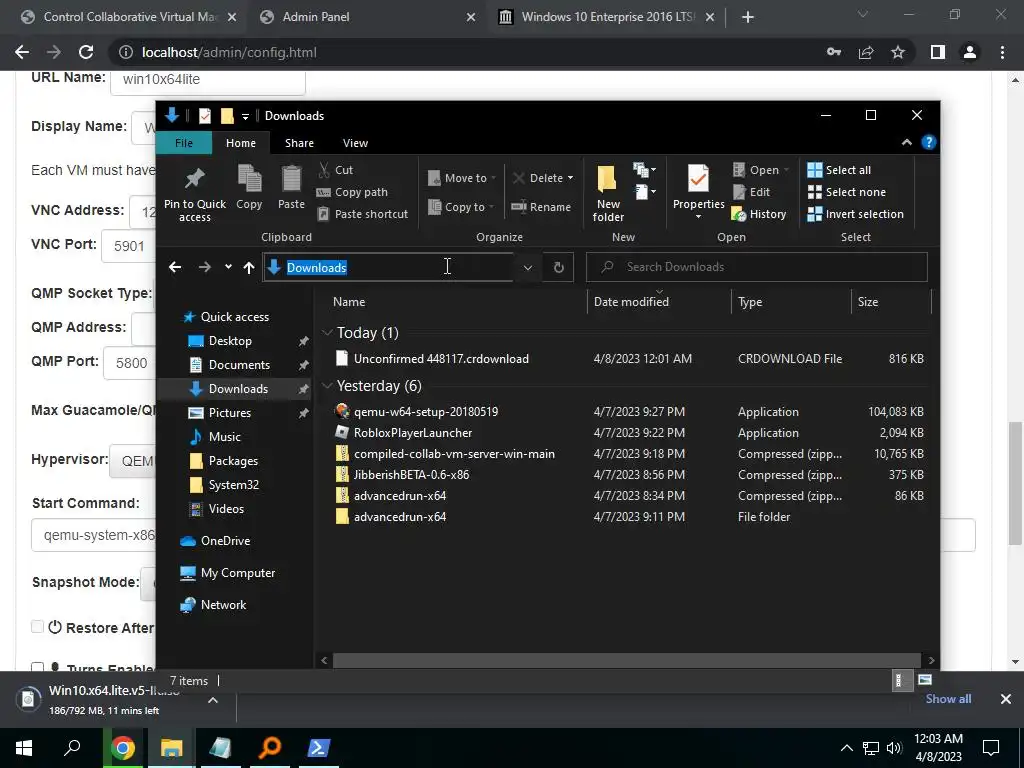Image resolution: width=1024 pixels, height=768 pixels.
Task: Click the Paste icon in the ribbon
Action: (291, 187)
